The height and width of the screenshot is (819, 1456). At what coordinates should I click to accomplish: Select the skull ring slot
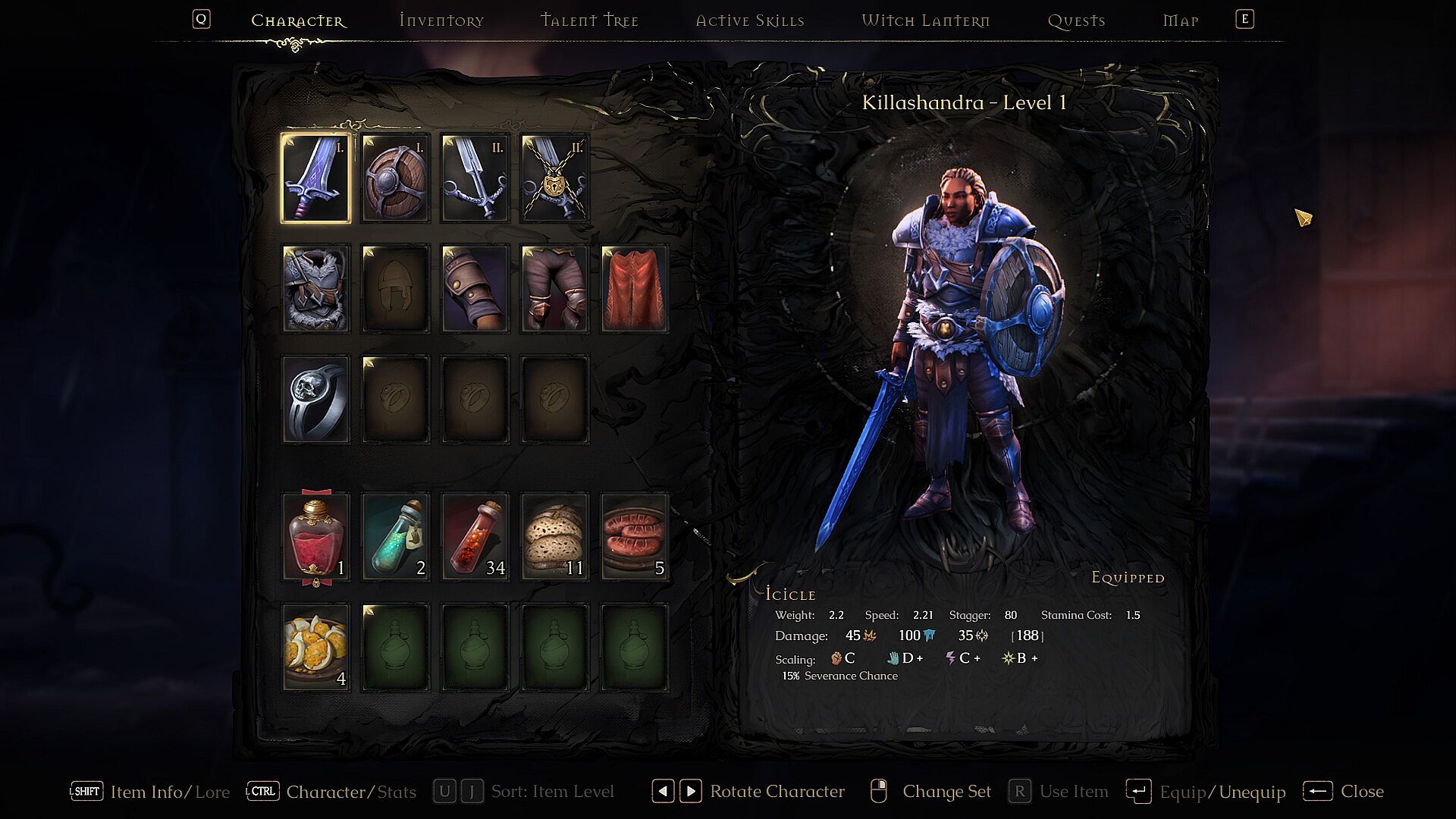(315, 400)
